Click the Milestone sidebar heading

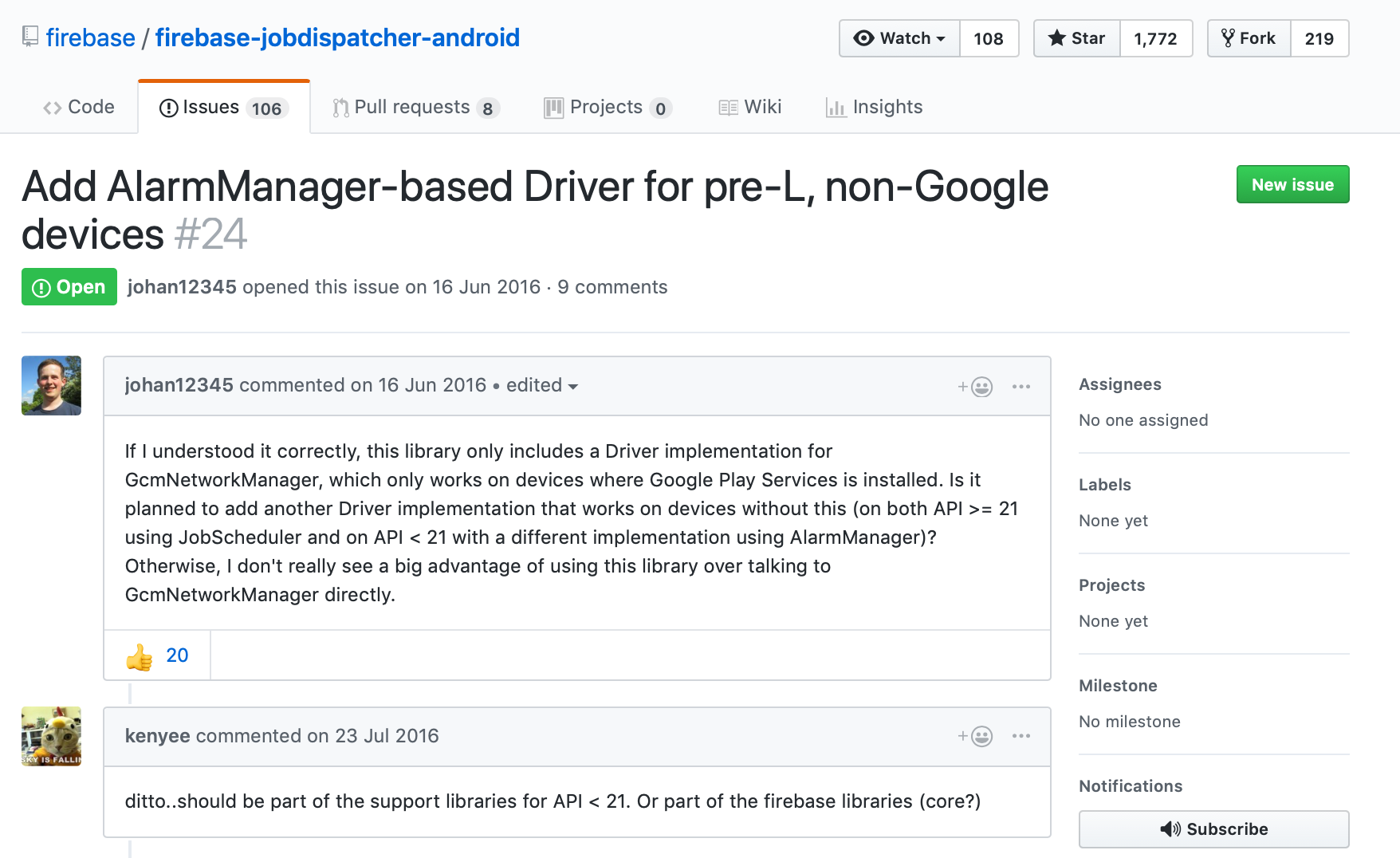[x=1119, y=686]
